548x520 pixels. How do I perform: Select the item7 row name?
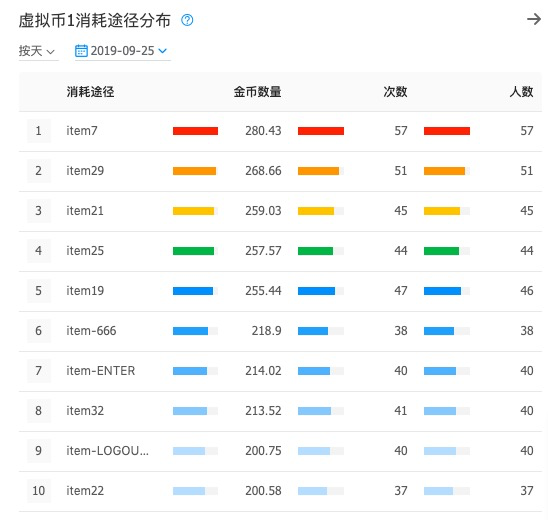[82, 131]
